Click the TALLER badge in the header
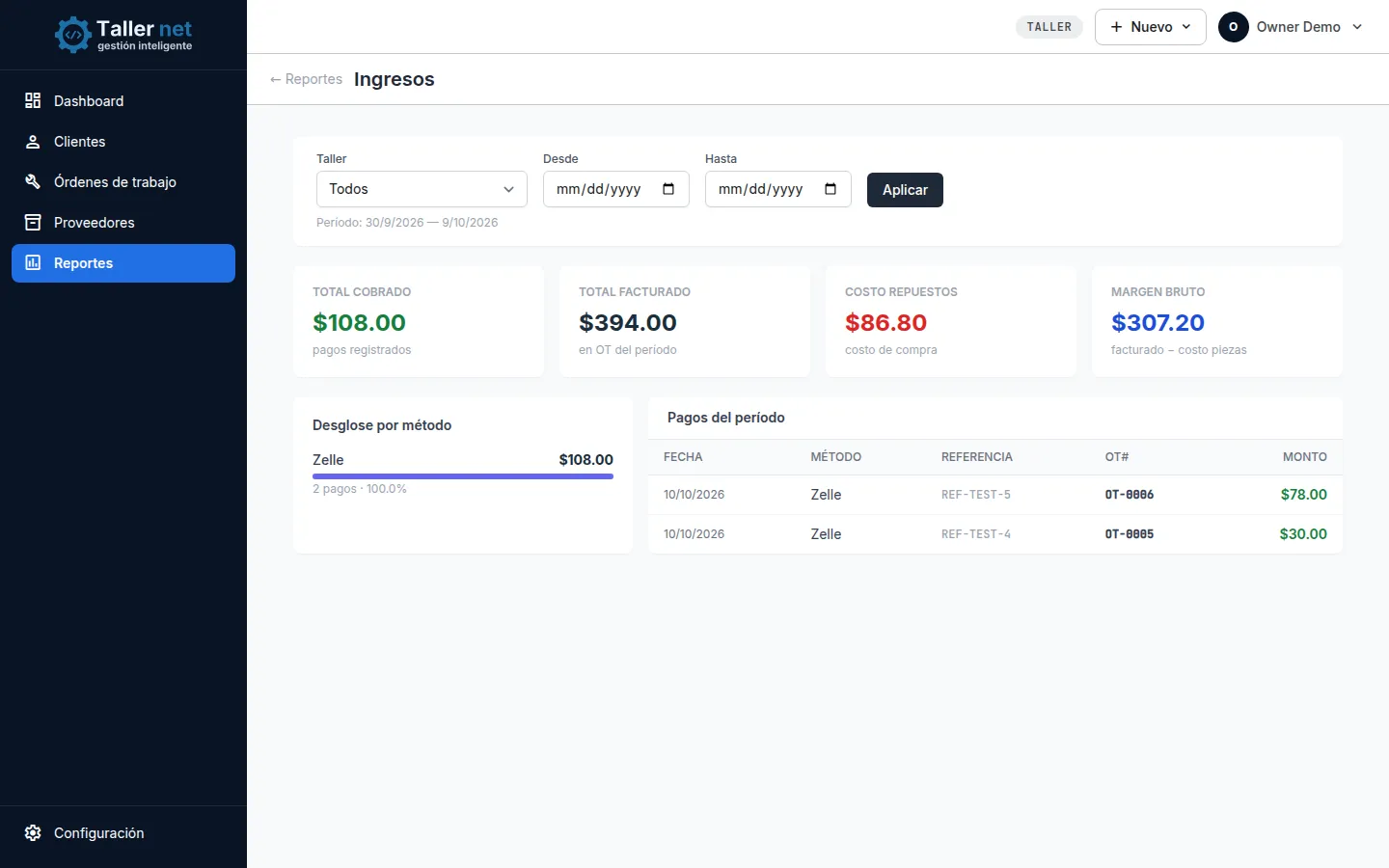 (x=1049, y=27)
